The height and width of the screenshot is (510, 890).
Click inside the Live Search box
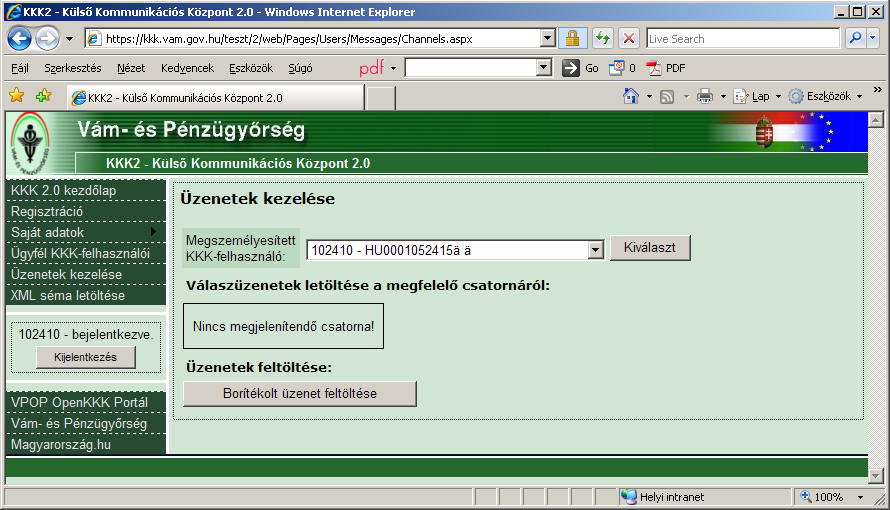[742, 39]
